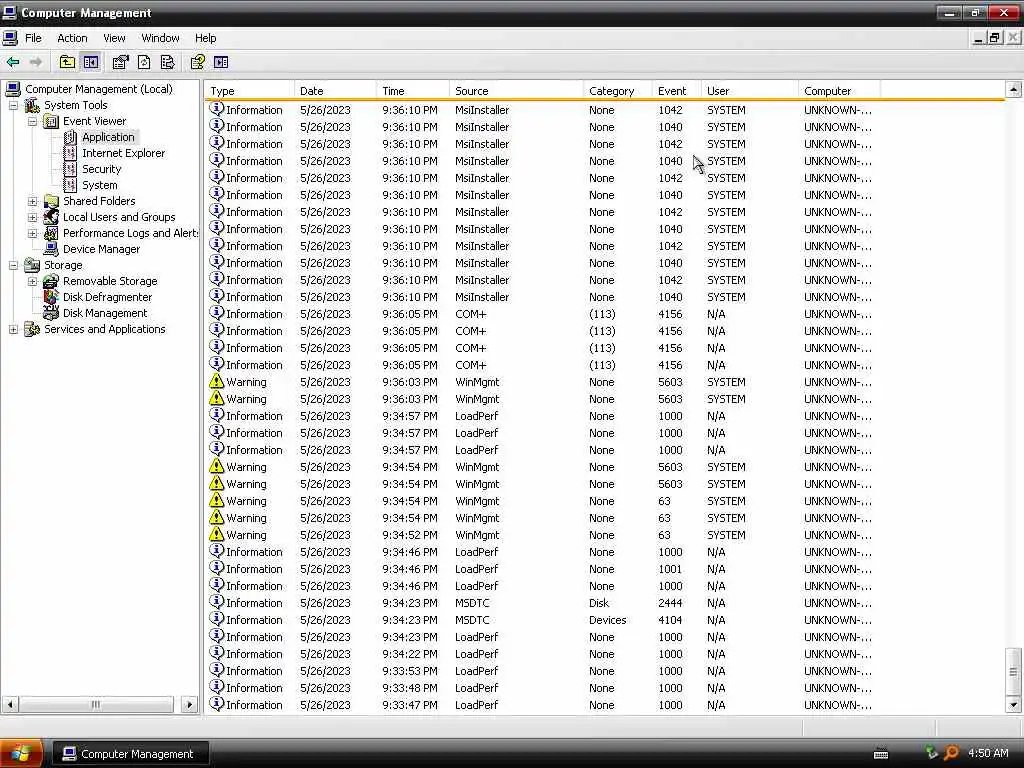
Task: Open the View menu
Action: pyautogui.click(x=114, y=38)
